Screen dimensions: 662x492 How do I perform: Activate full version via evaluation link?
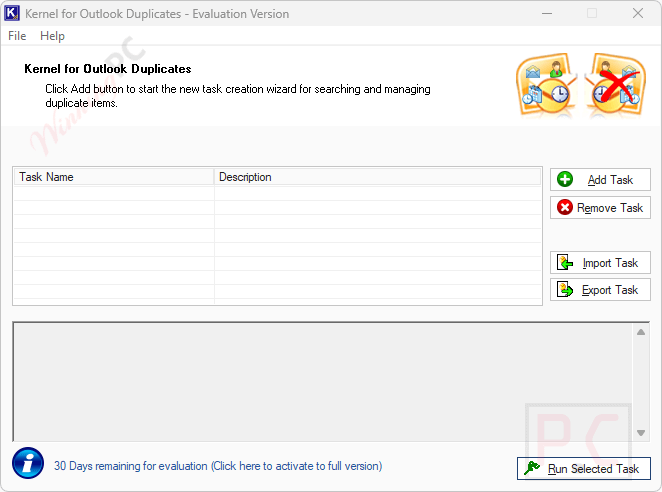(x=218, y=466)
